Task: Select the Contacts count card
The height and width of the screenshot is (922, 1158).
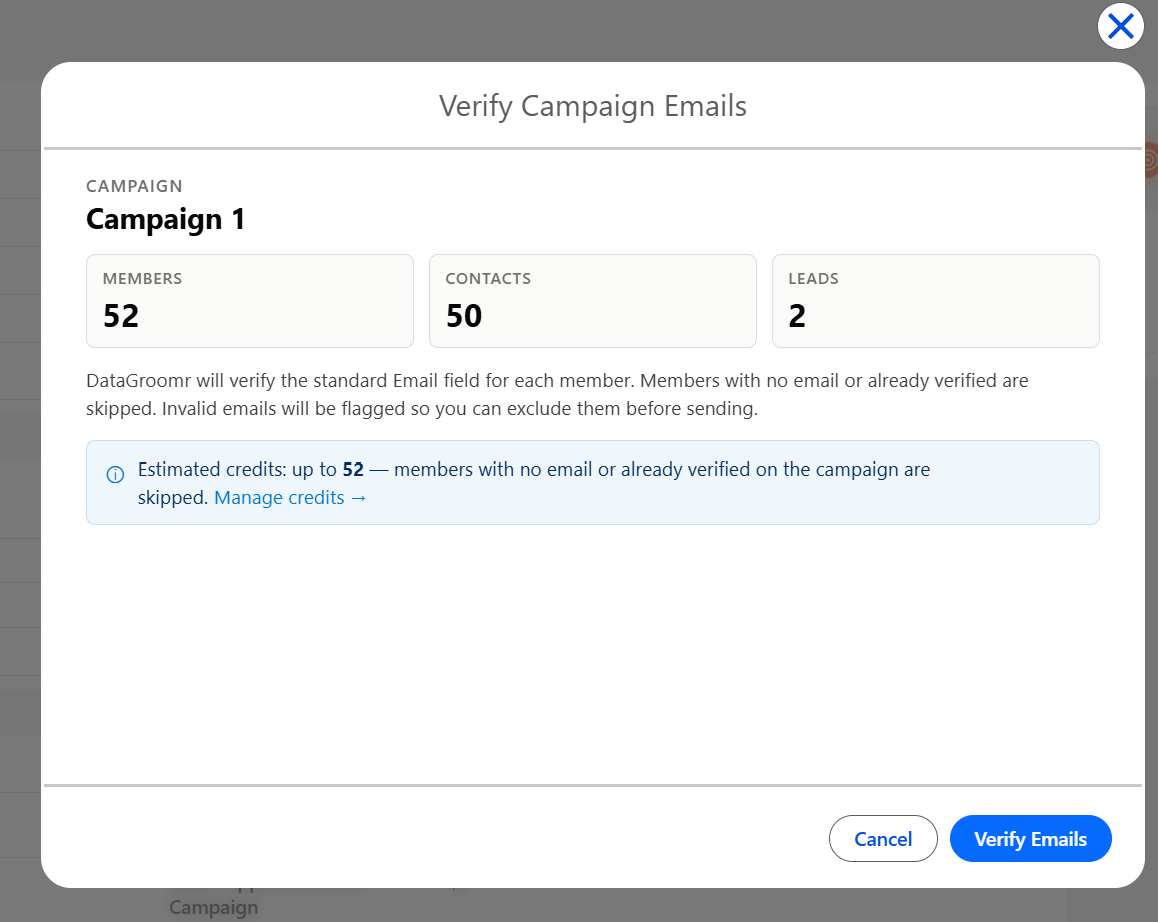Action: (x=592, y=301)
